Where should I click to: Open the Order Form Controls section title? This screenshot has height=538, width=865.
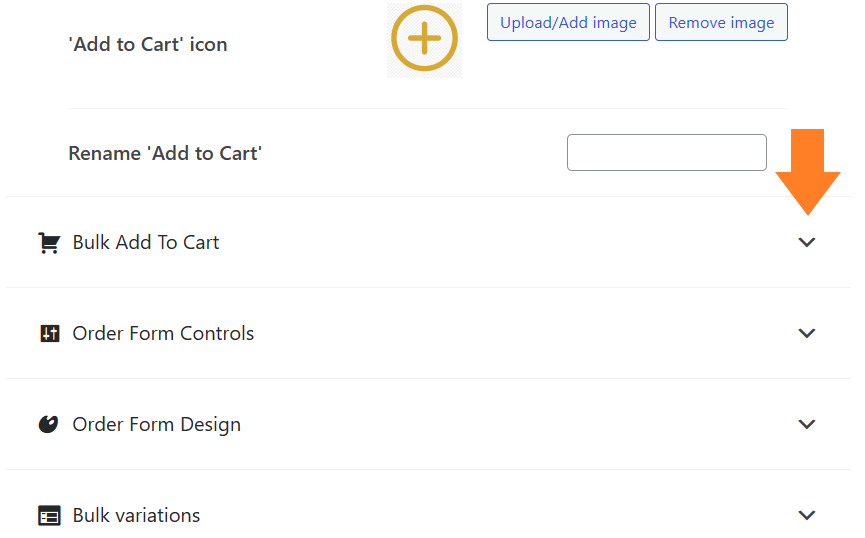click(x=163, y=333)
